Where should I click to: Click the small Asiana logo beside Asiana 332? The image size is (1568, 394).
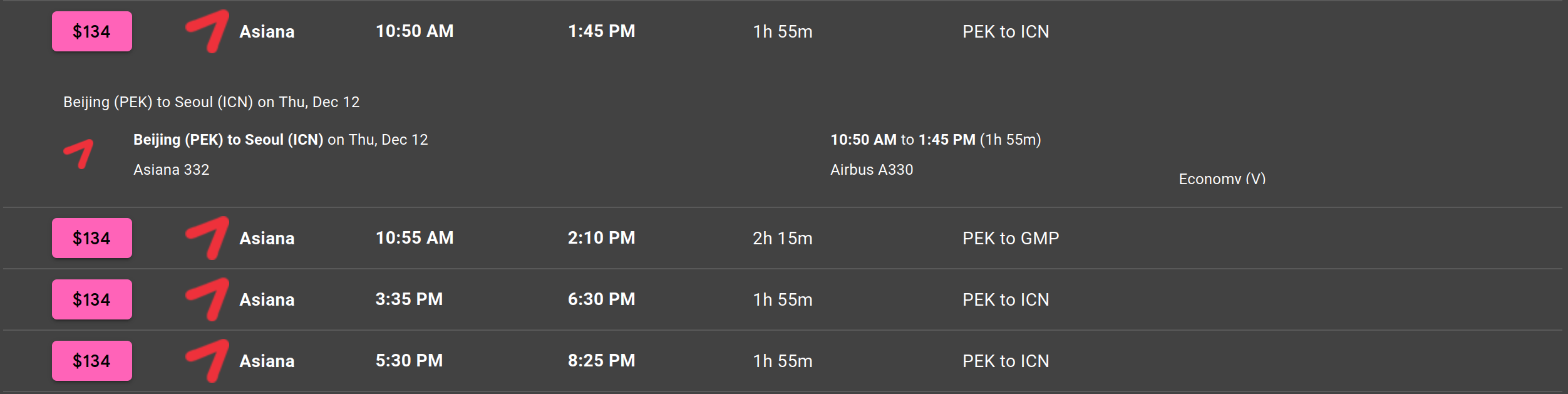(x=79, y=153)
